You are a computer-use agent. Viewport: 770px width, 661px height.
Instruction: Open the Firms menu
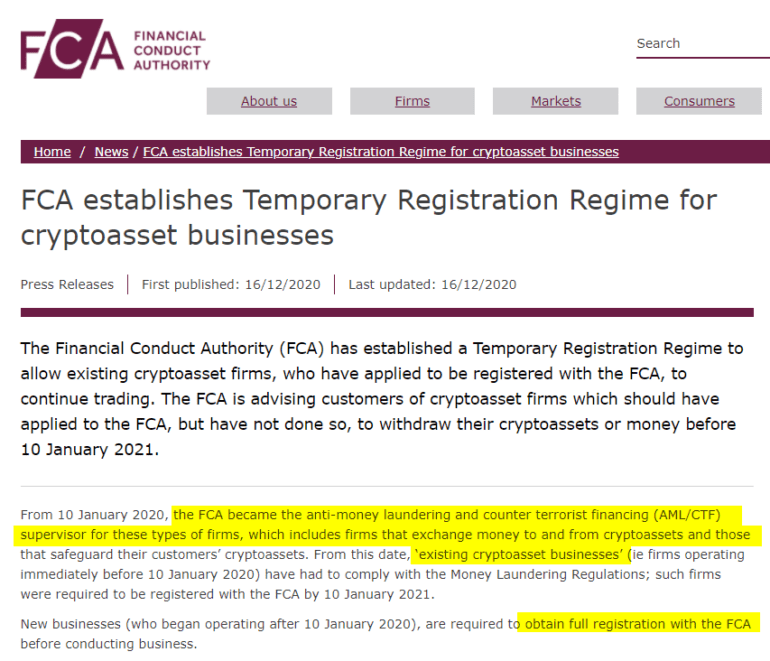pyautogui.click(x=412, y=101)
